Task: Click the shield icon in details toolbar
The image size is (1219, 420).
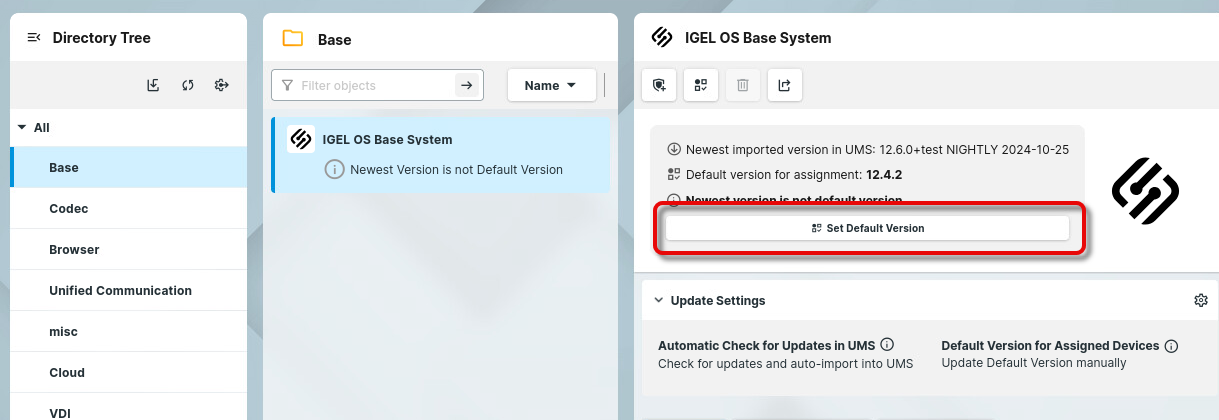Action: (x=659, y=86)
